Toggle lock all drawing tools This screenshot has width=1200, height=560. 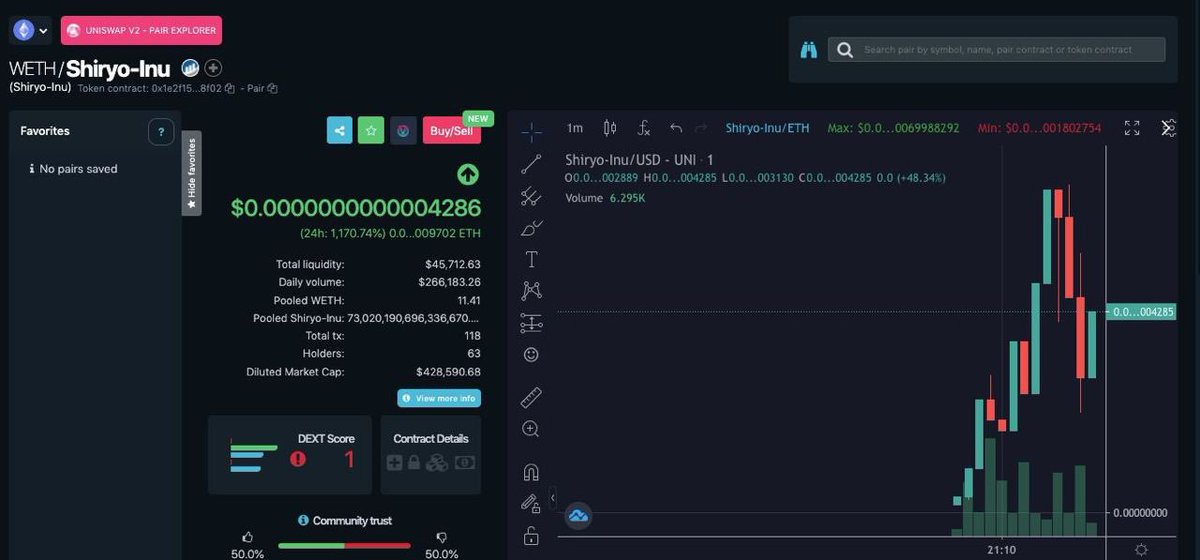531,537
